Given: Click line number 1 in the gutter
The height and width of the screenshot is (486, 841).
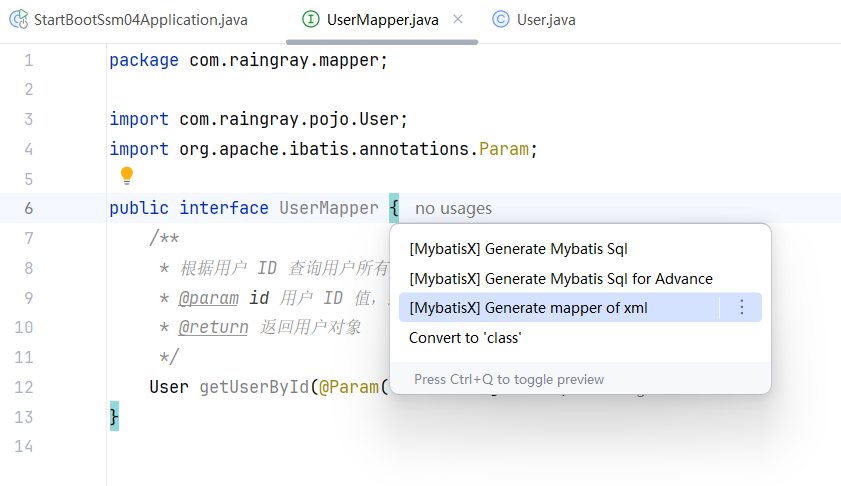Looking at the screenshot, I should click(28, 60).
